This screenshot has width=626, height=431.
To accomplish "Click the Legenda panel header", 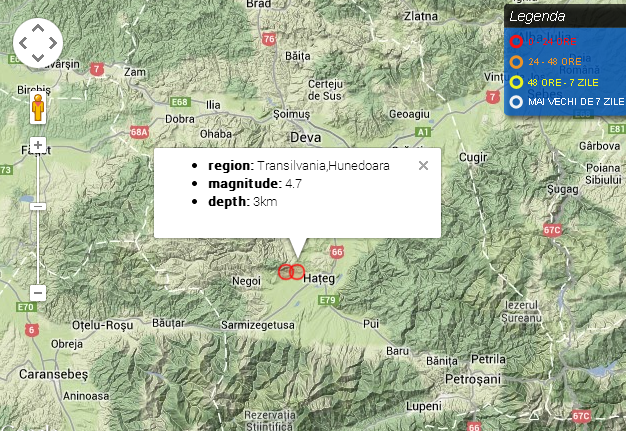I will click(565, 16).
